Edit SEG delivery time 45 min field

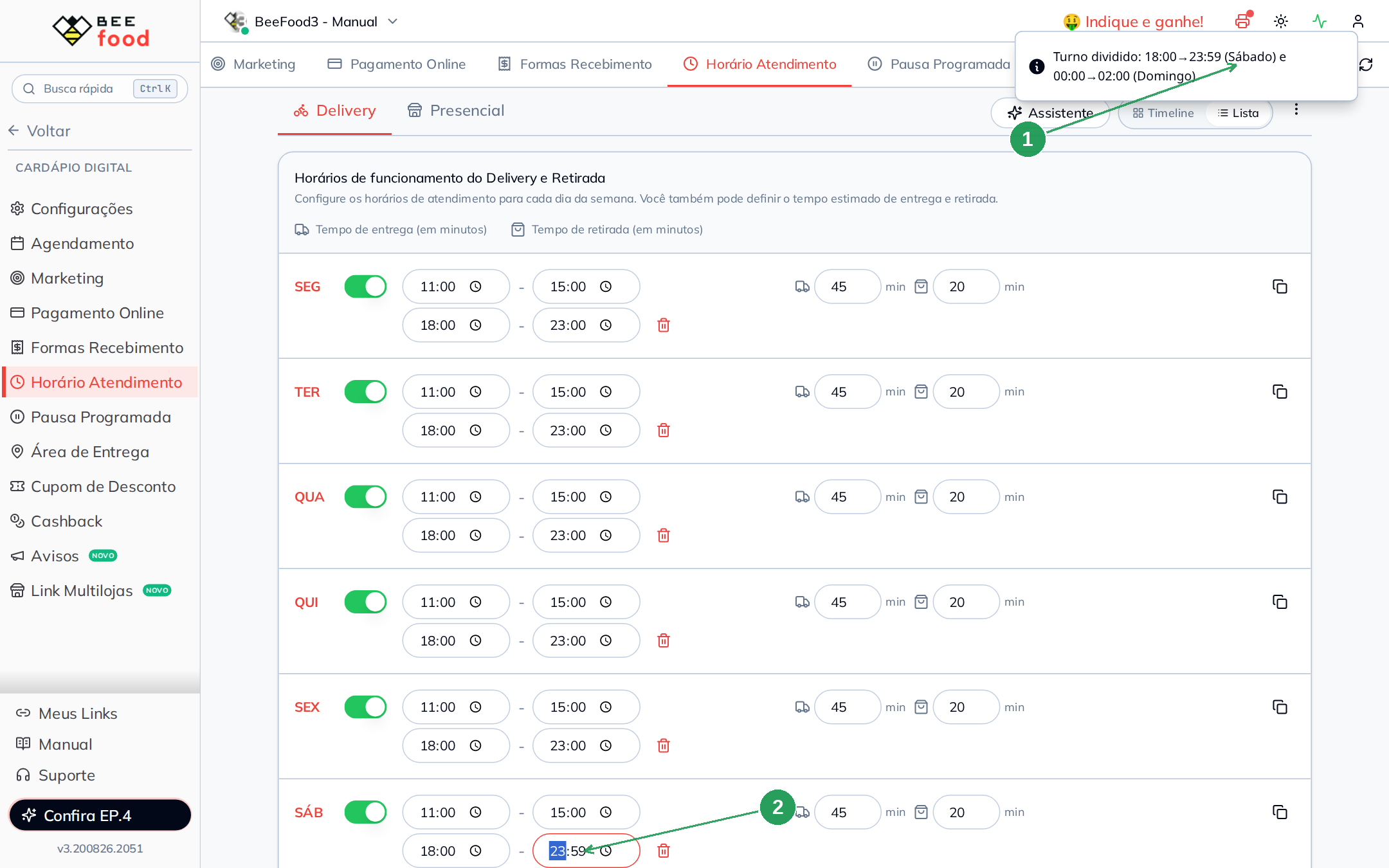pos(847,287)
